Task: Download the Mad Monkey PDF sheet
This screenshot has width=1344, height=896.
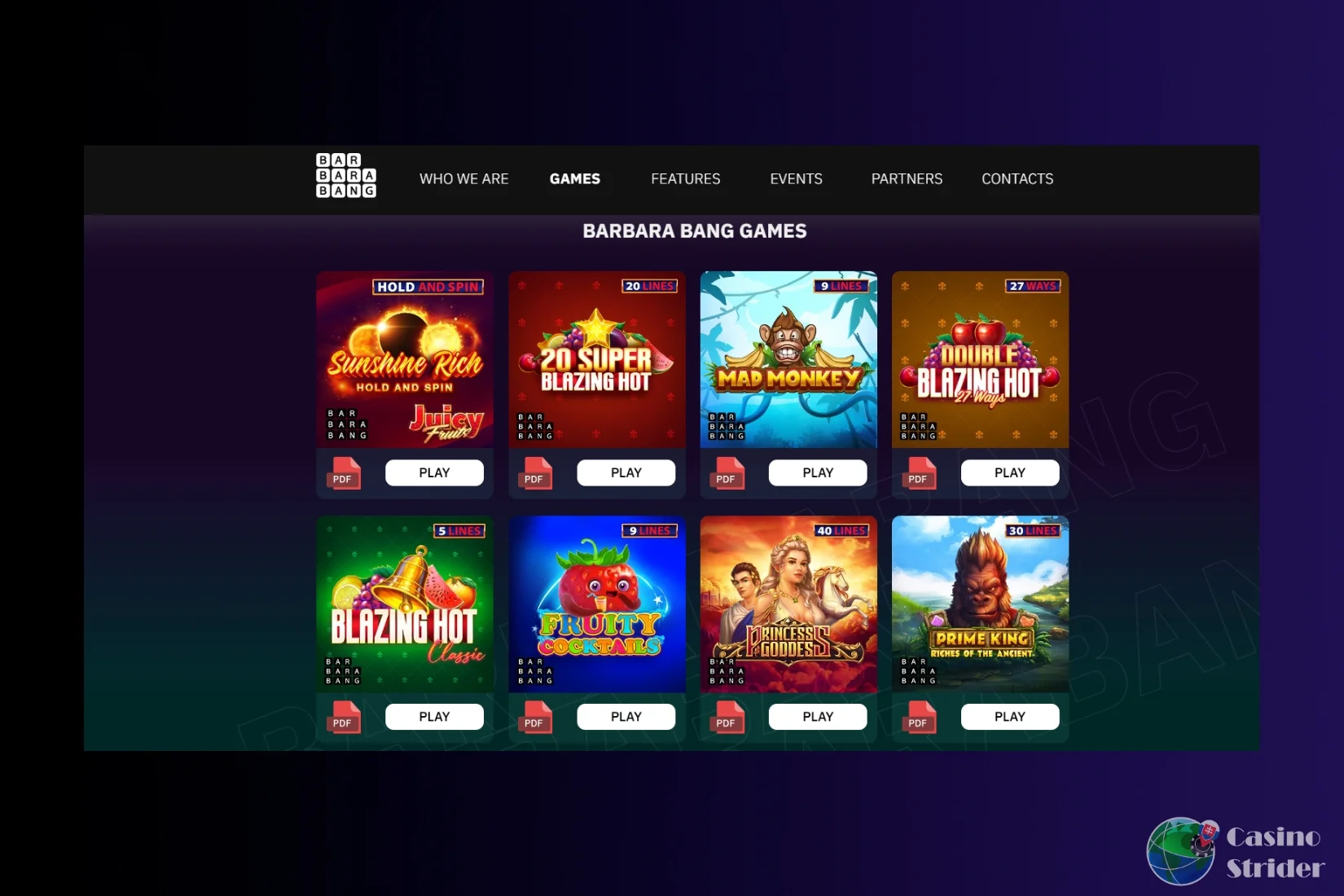Action: pos(727,473)
